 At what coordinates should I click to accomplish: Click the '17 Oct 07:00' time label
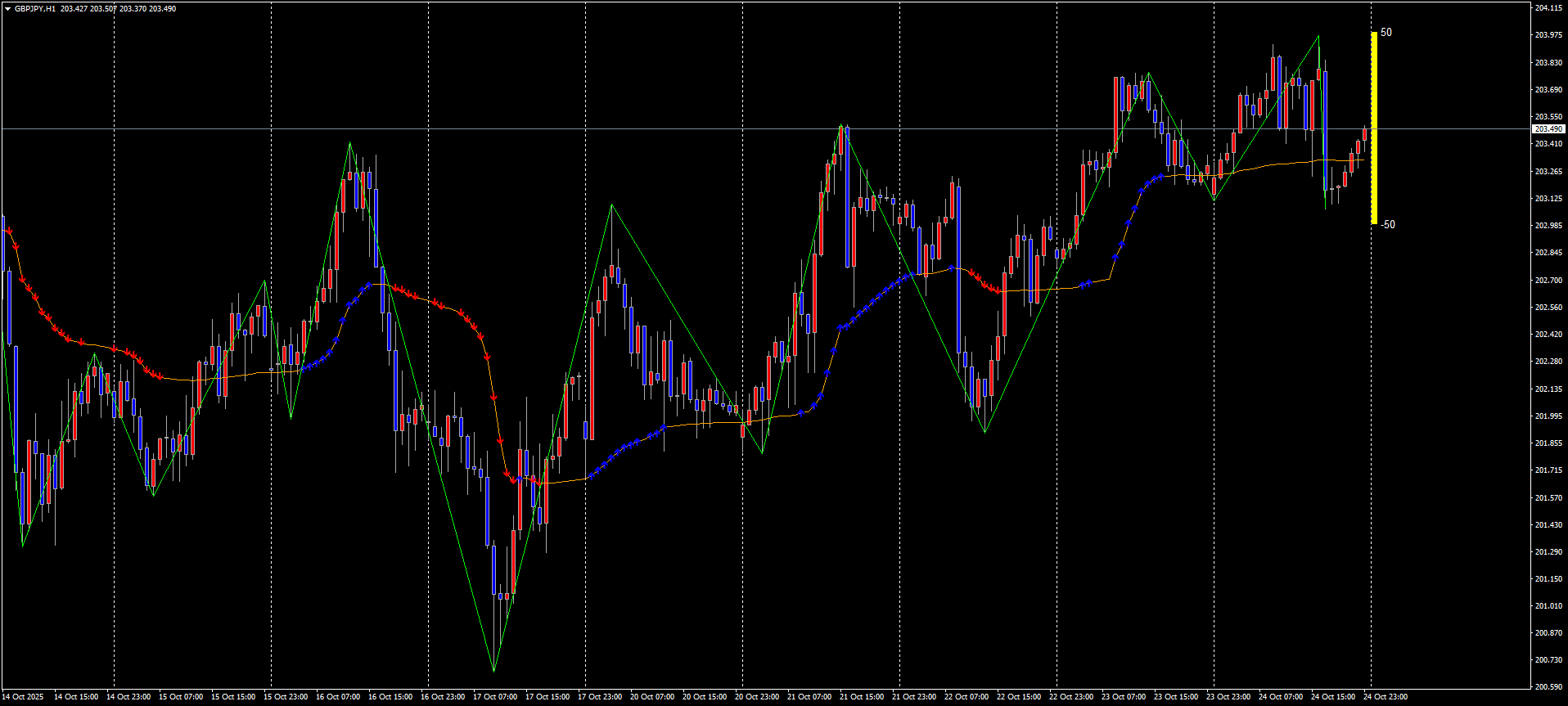[x=495, y=697]
